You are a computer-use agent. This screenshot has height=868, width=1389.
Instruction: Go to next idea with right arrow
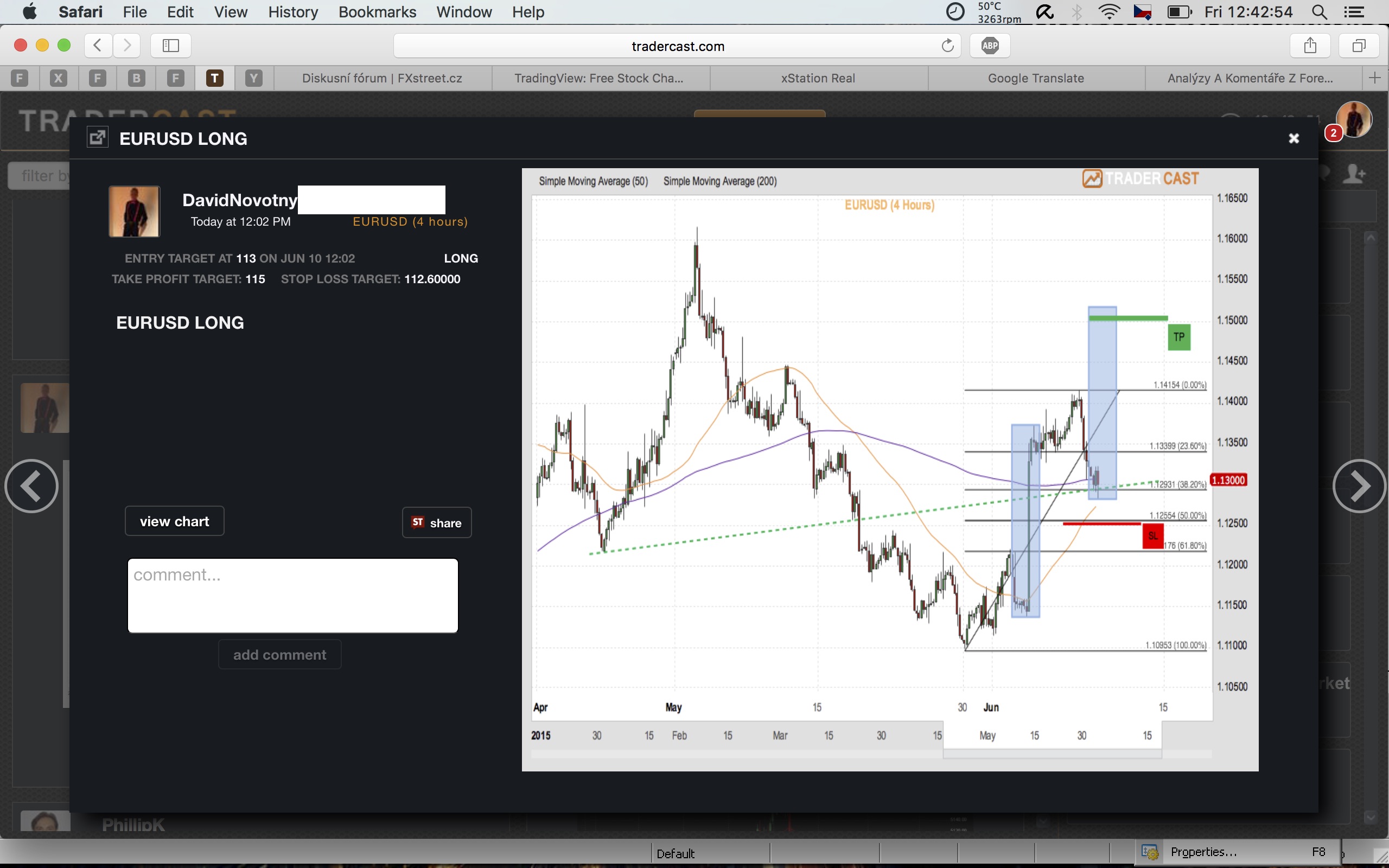point(1359,486)
